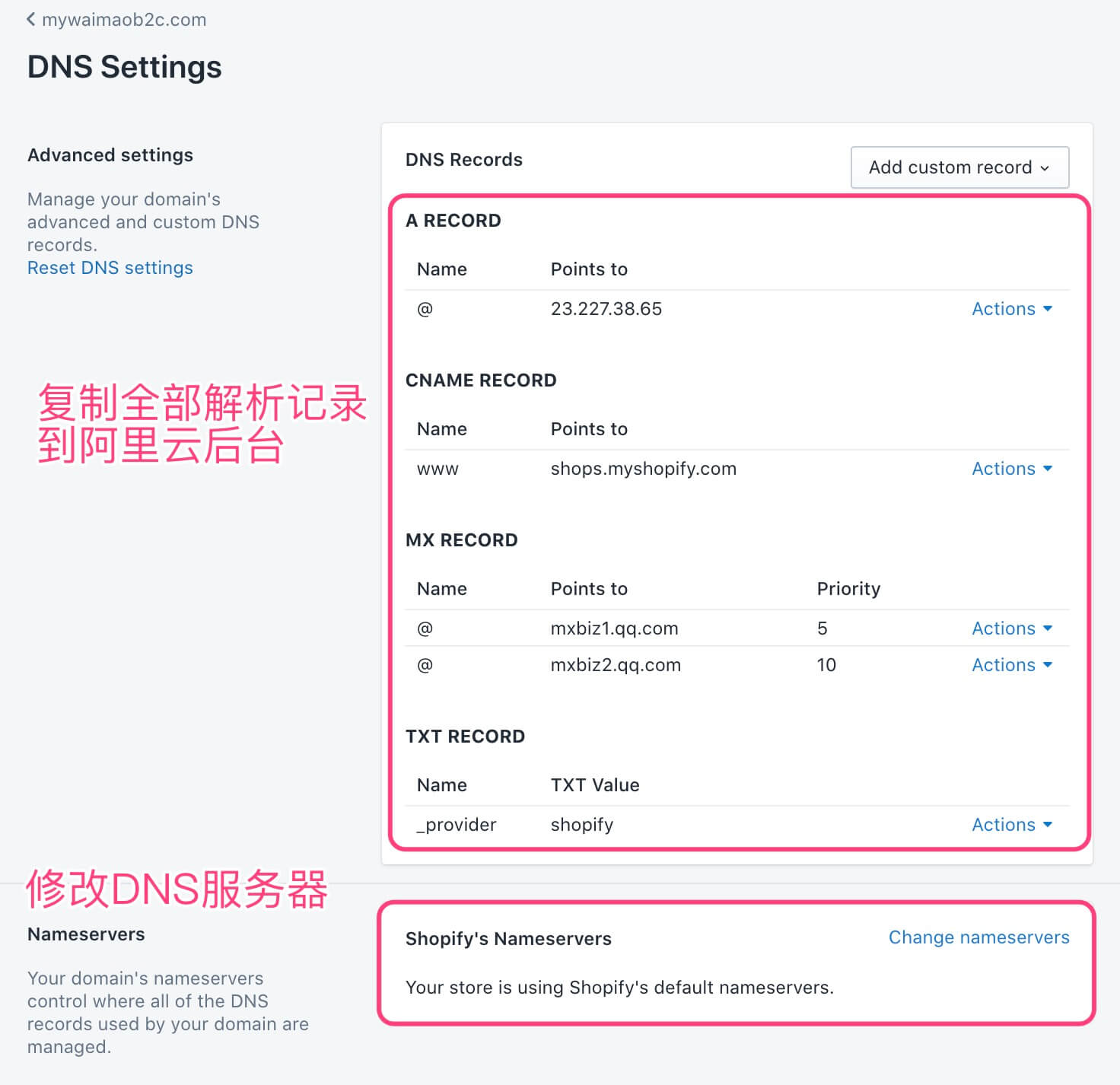Click Change nameservers link
The image size is (1120, 1085).
(978, 937)
